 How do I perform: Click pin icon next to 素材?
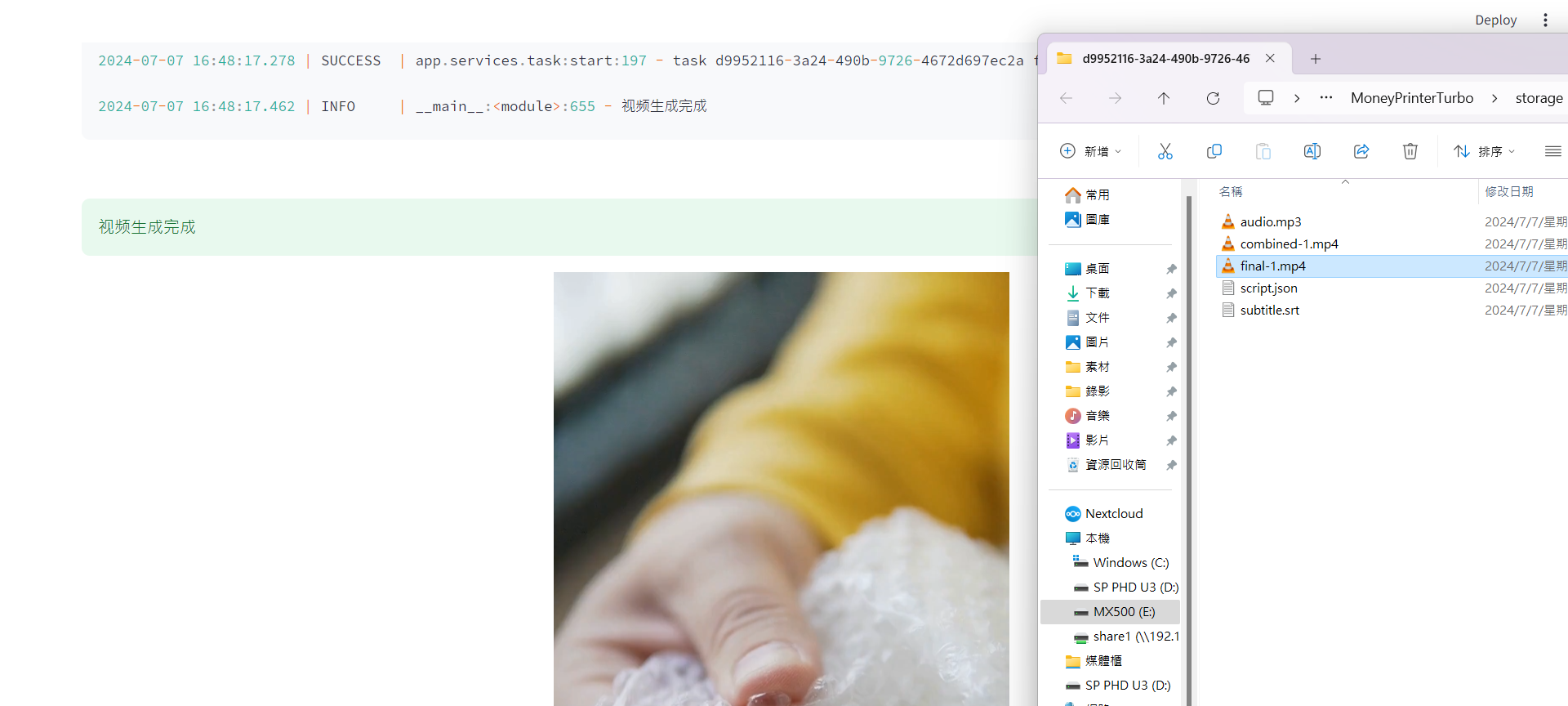(x=1171, y=367)
